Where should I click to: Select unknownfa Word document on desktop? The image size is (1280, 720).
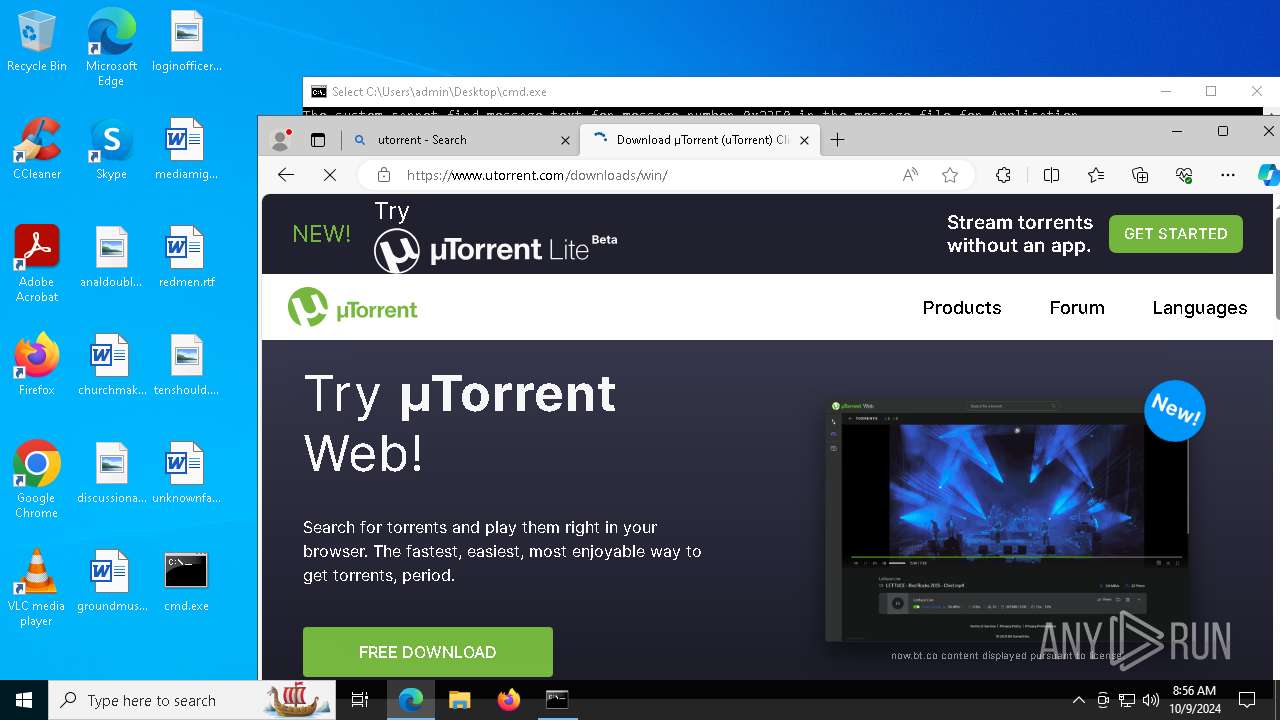click(187, 474)
